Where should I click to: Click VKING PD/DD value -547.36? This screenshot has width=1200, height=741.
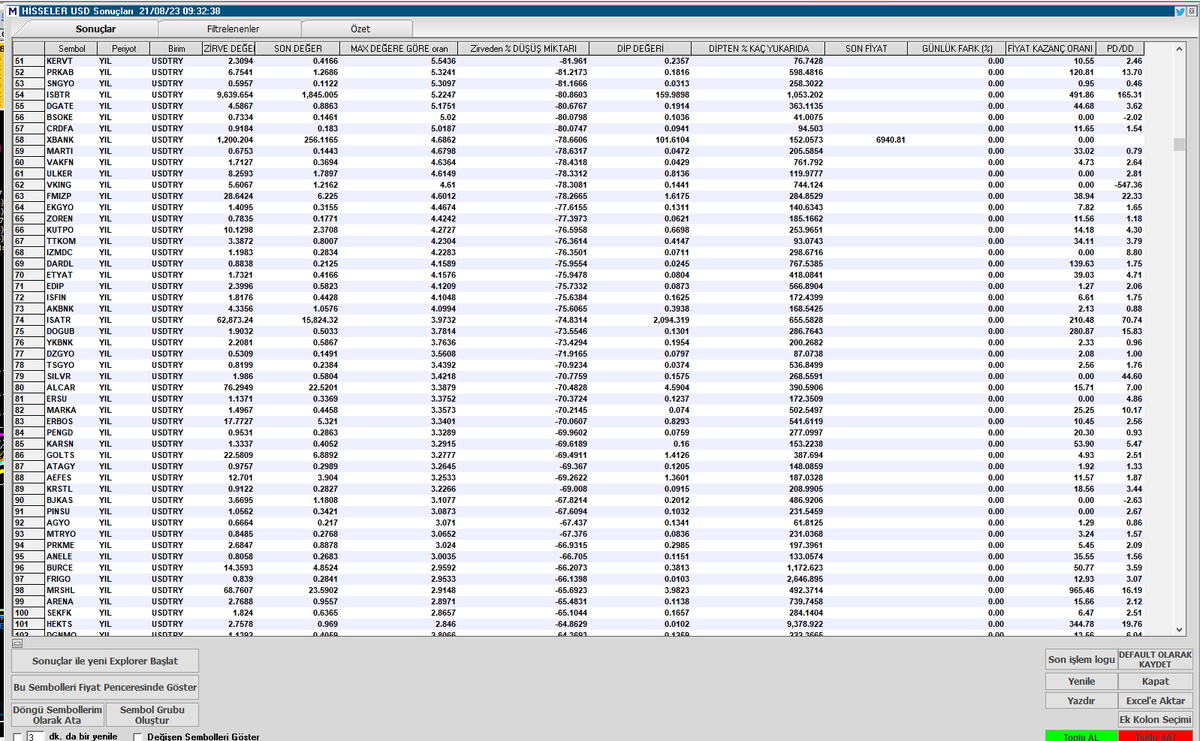(x=1126, y=184)
